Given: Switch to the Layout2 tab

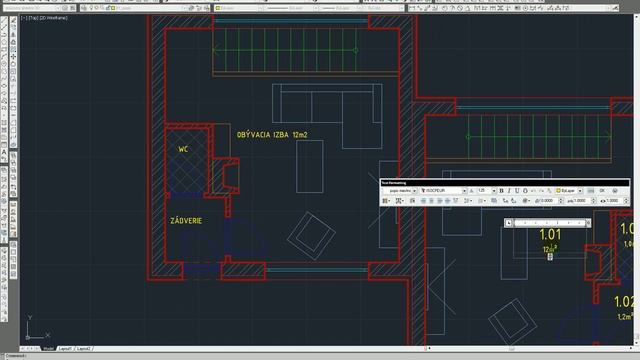Looking at the screenshot, I should (84, 349).
